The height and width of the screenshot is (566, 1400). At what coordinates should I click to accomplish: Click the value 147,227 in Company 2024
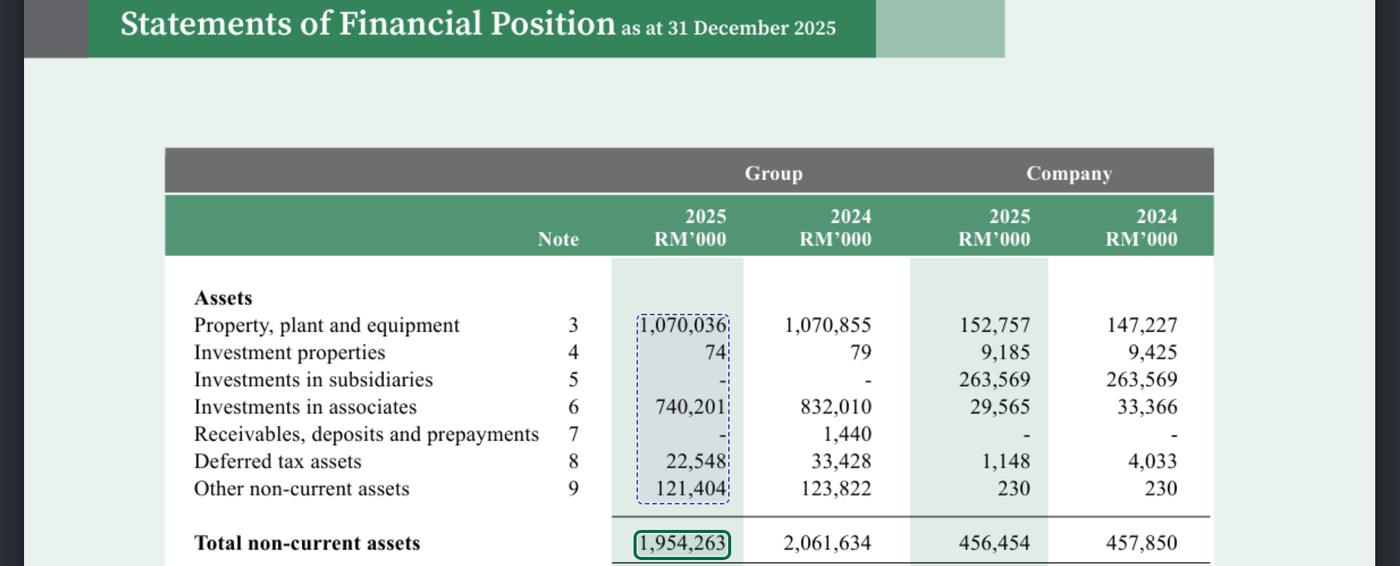(1141, 326)
